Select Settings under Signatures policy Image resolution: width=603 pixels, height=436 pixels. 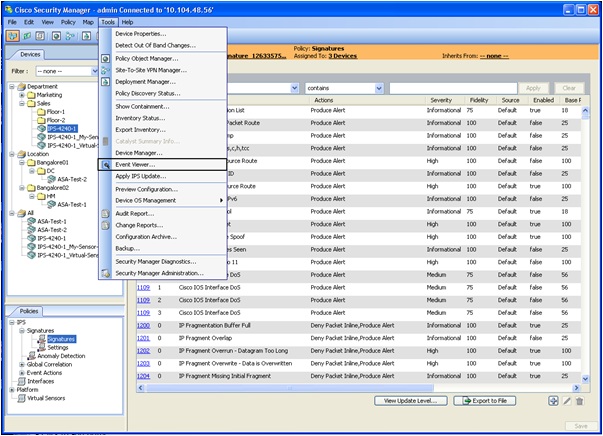pos(58,348)
